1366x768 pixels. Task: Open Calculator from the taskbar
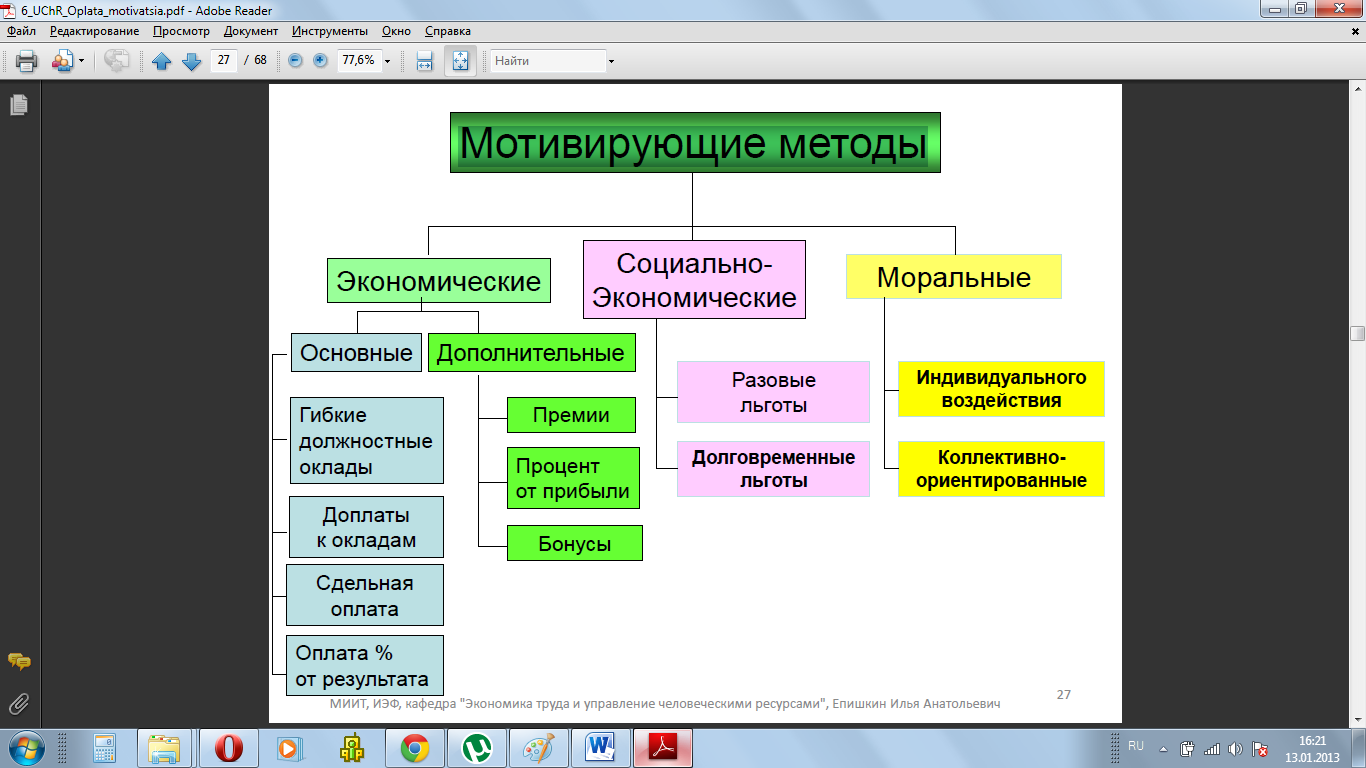(x=103, y=748)
